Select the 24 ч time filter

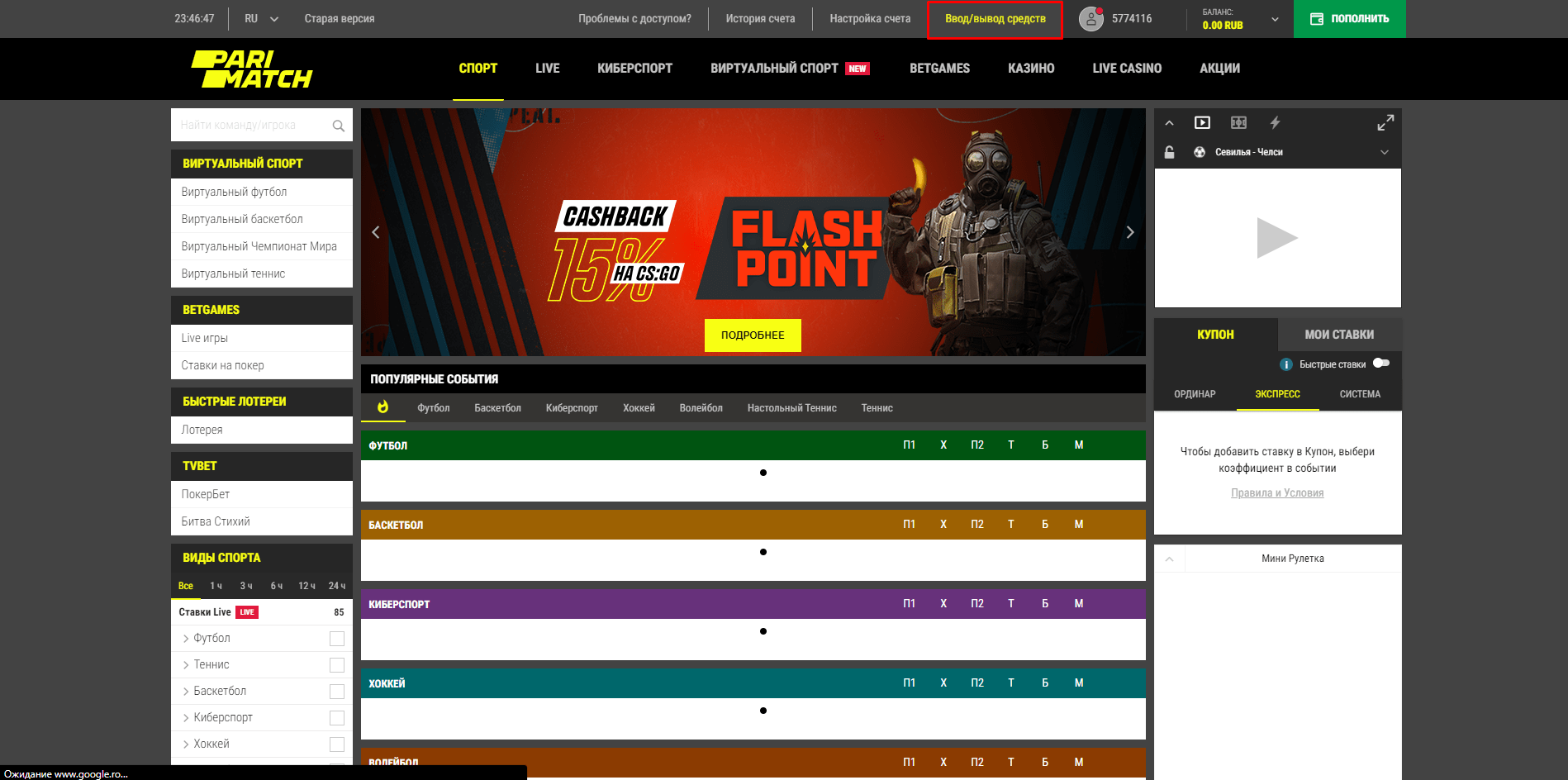click(x=337, y=586)
